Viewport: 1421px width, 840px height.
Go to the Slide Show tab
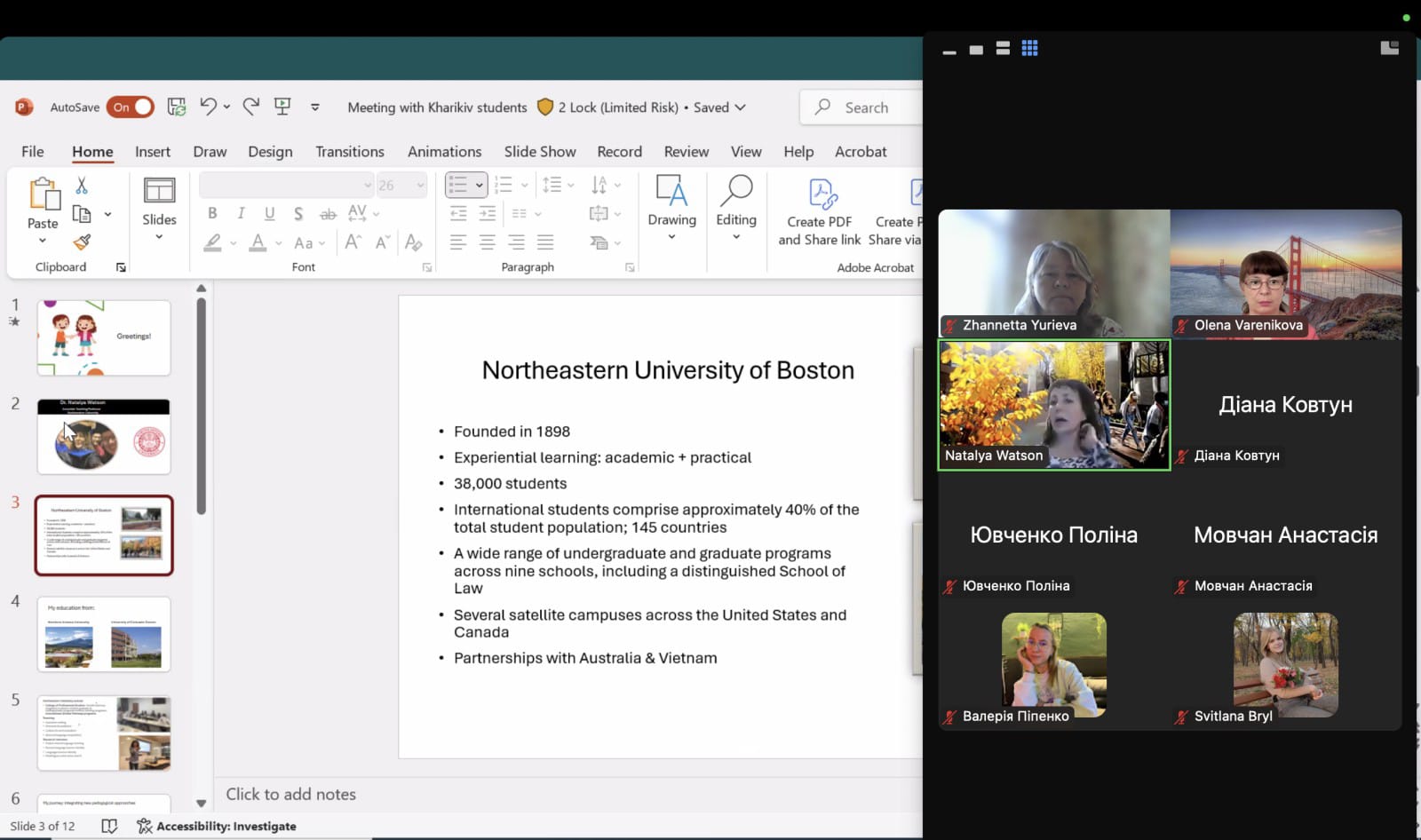(x=540, y=151)
